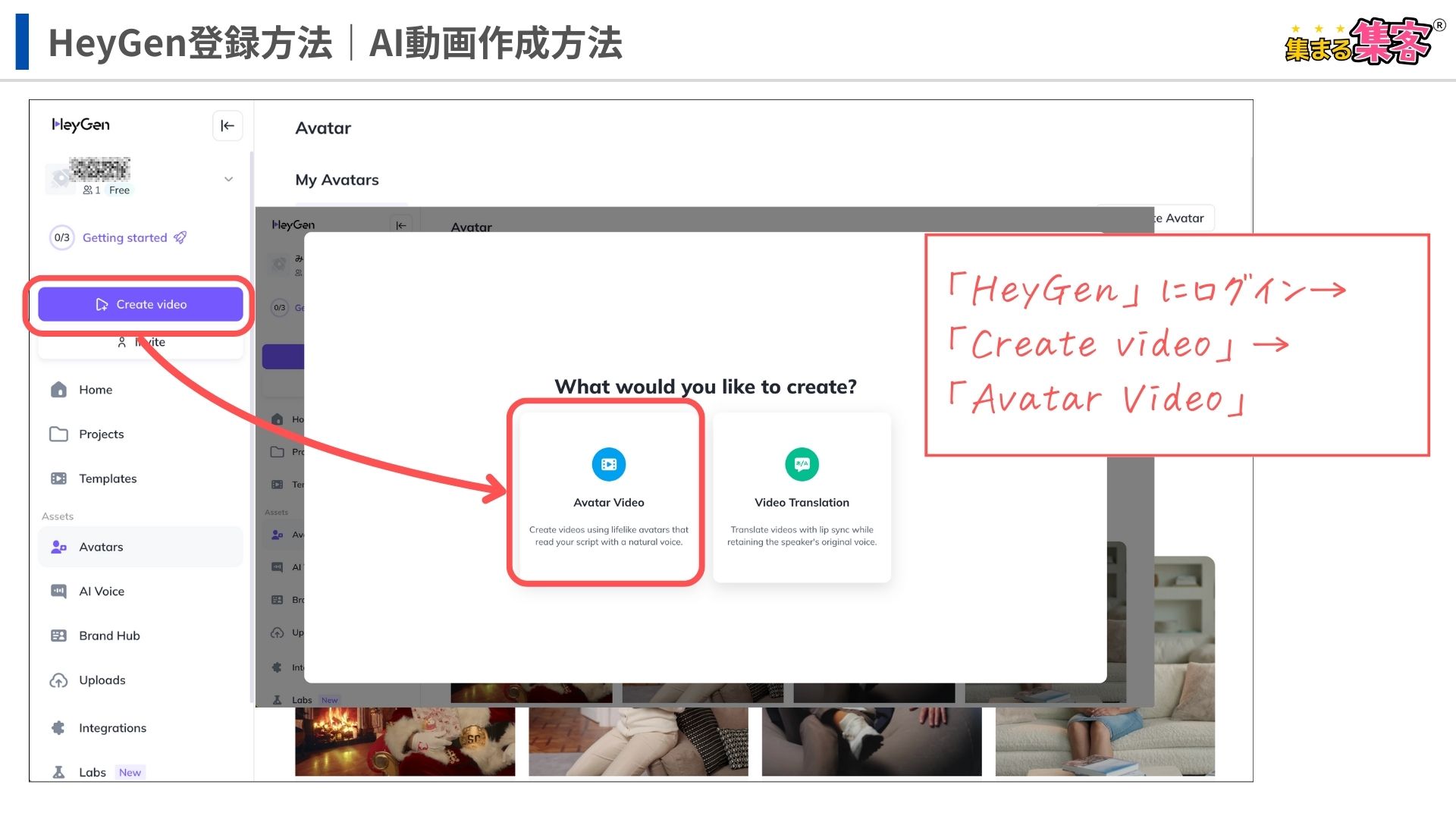Expand the workspace account dropdown chevron

coord(228,180)
